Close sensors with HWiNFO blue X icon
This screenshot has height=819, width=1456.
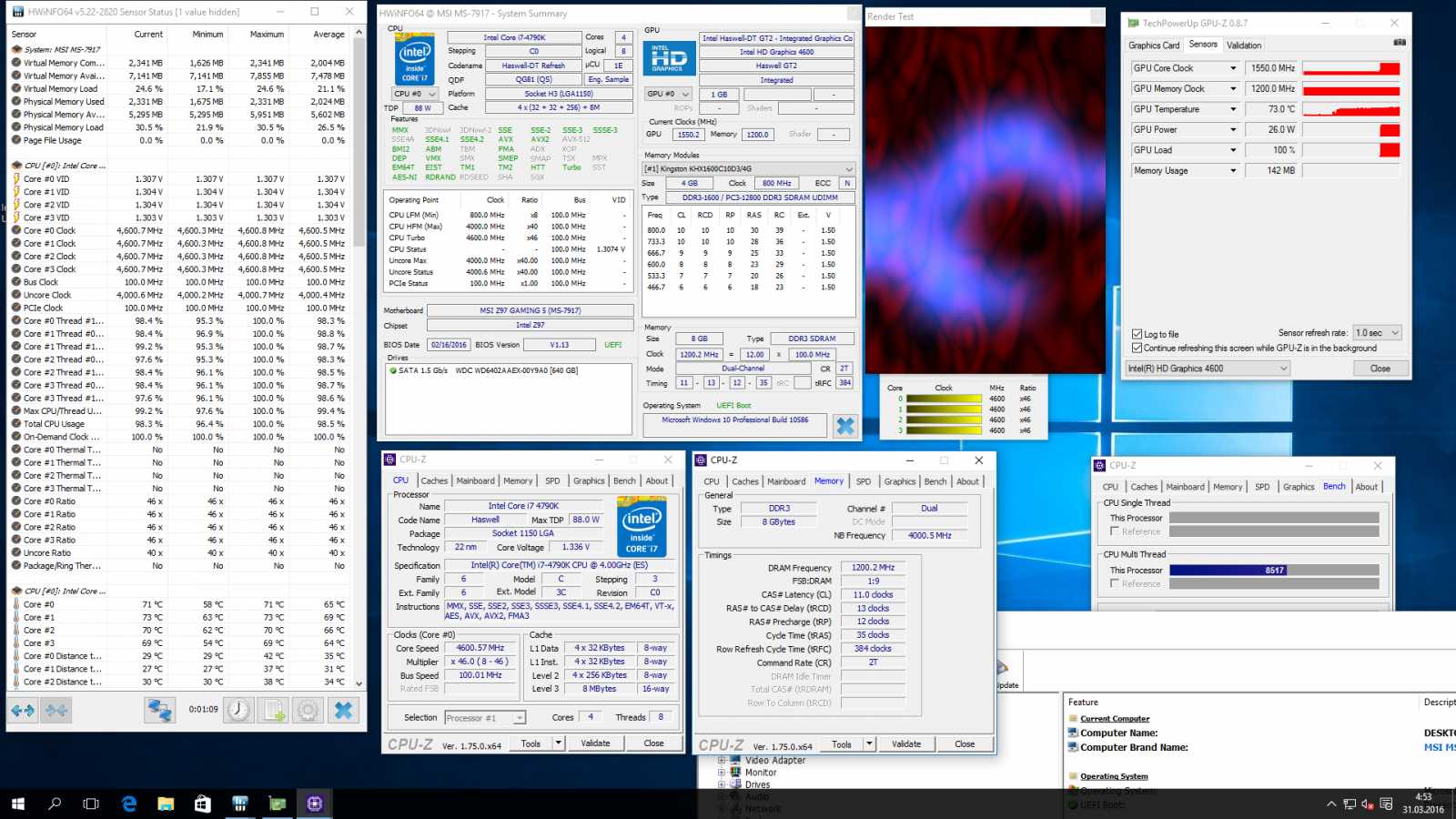pos(343,711)
